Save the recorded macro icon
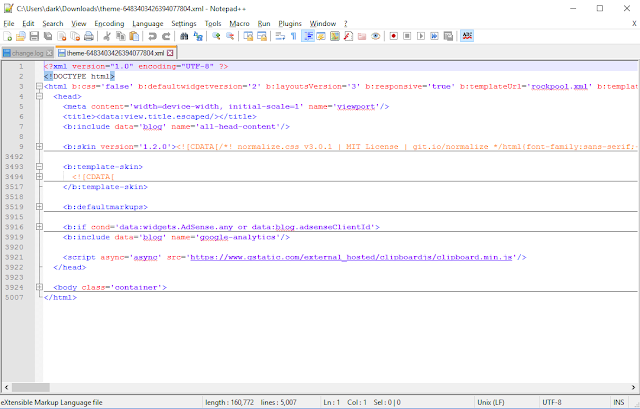 click(448, 36)
